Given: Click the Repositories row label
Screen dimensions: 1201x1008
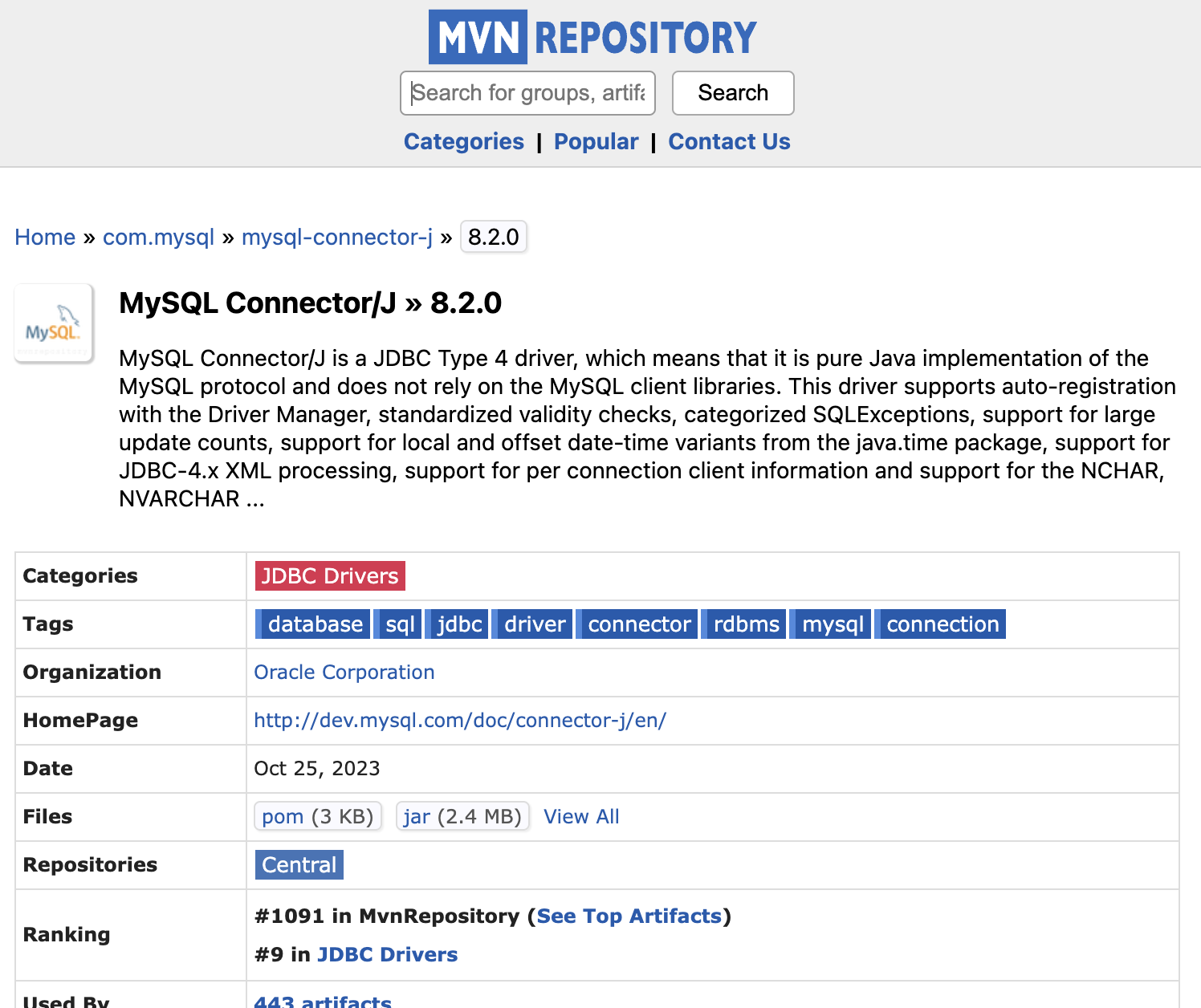Looking at the screenshot, I should click(x=90, y=865).
